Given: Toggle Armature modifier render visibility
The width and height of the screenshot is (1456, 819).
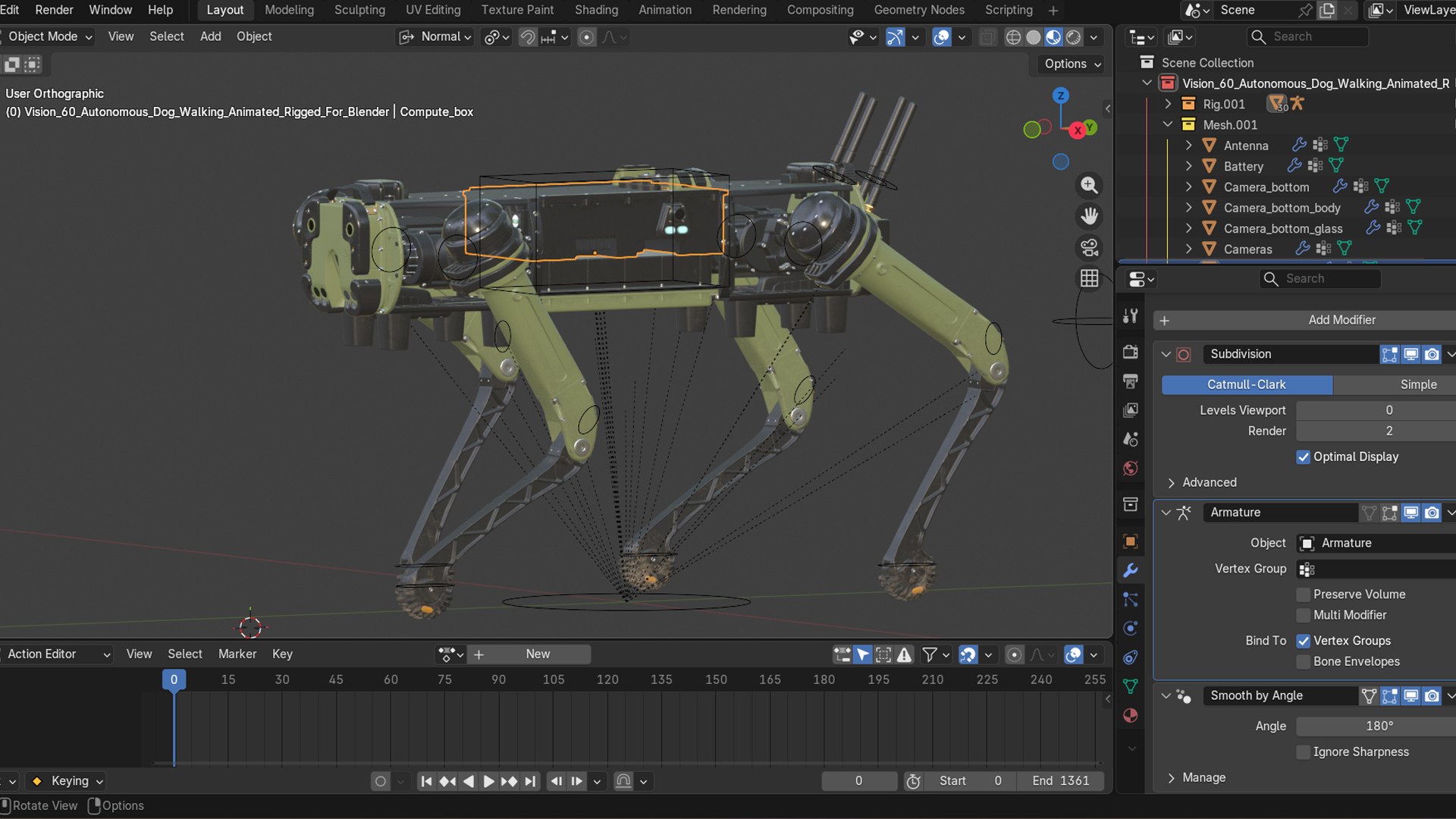Looking at the screenshot, I should (x=1431, y=513).
